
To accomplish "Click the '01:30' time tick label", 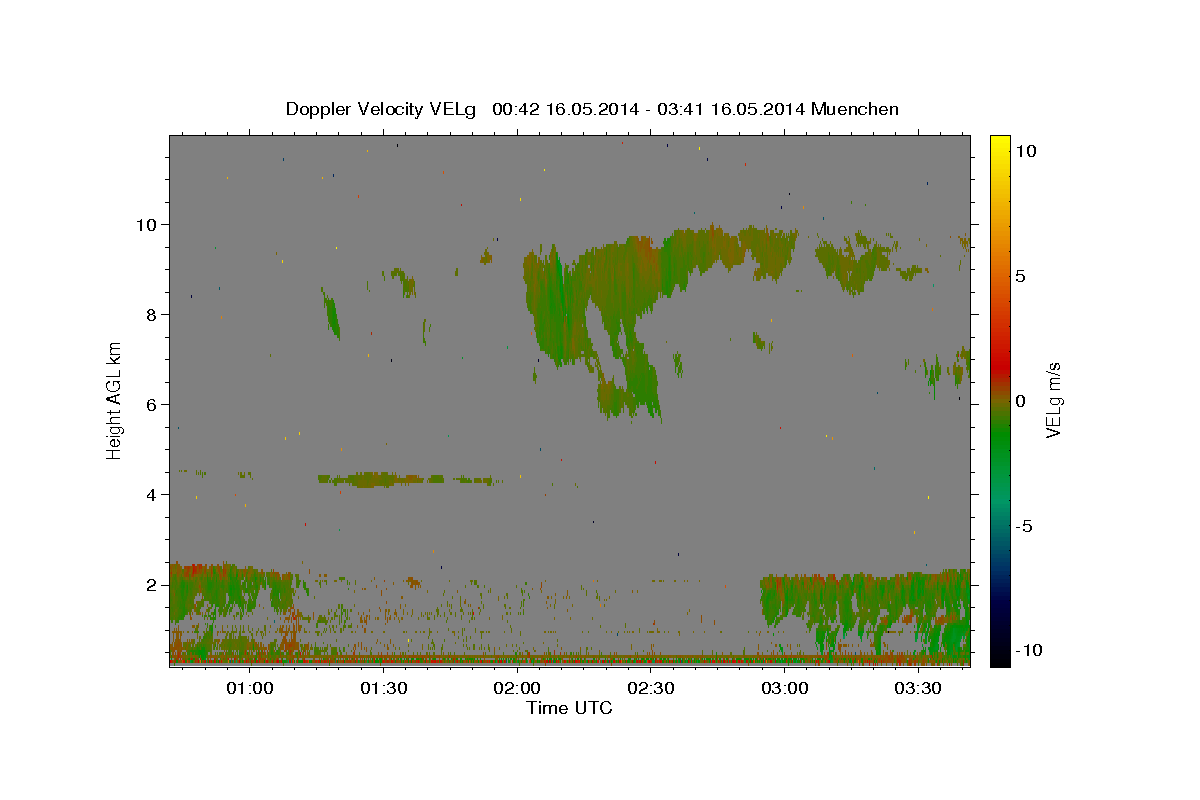I will [383, 688].
